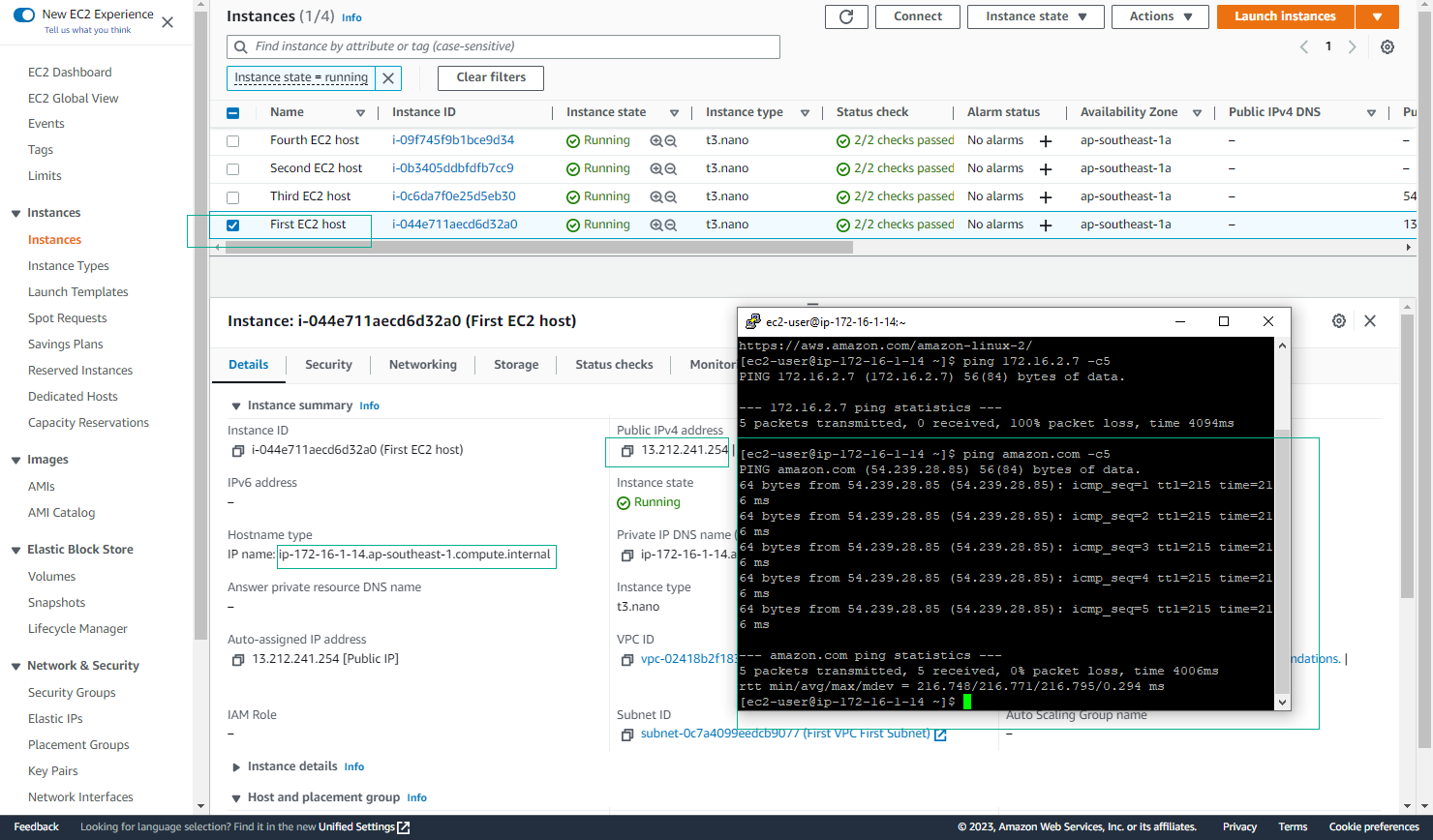Add alarm plus icon for Fourth EC2 host
Image resolution: width=1433 pixels, height=840 pixels.
[1046, 141]
